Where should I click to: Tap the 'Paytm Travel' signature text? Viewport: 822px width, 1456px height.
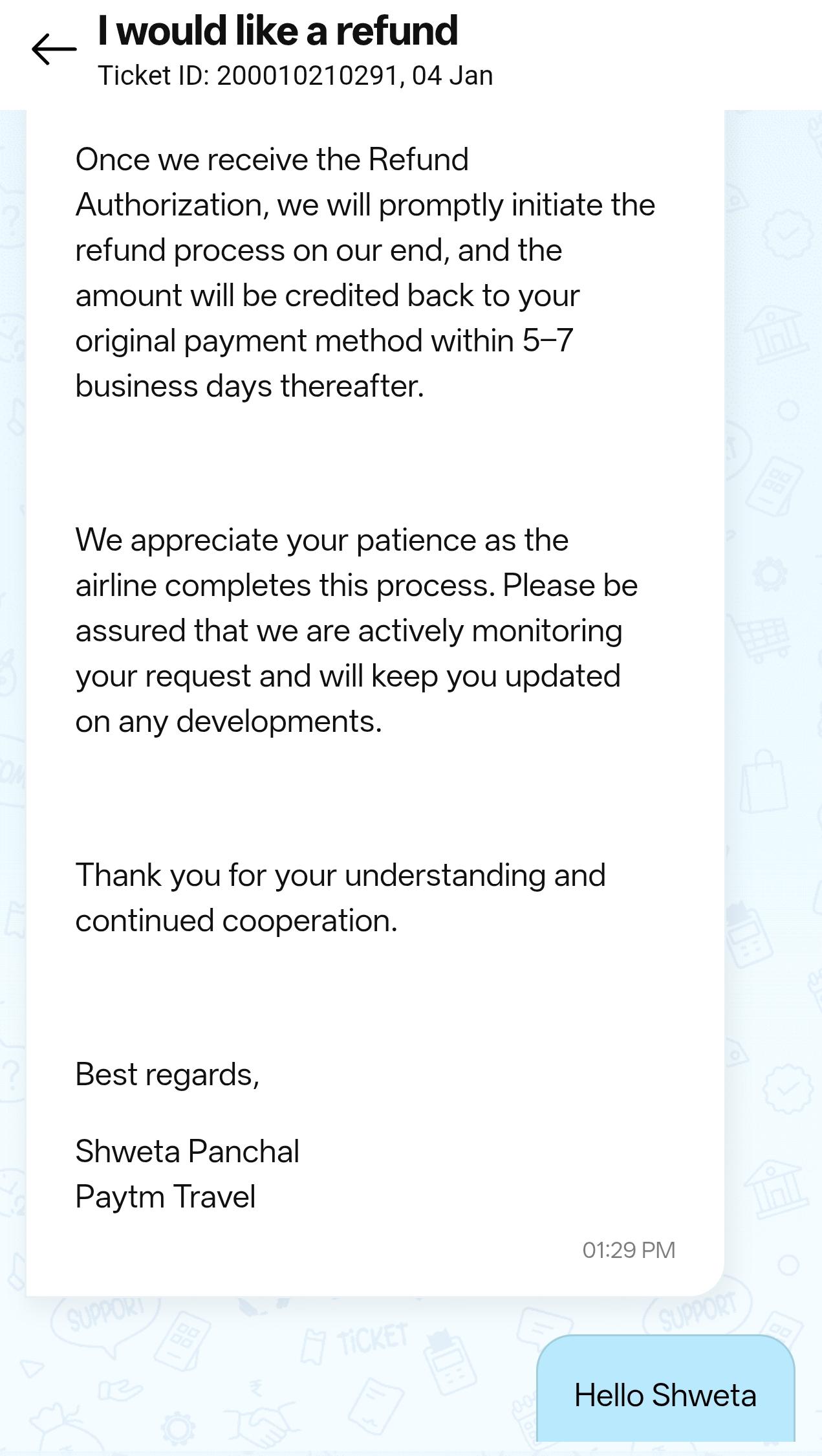coord(165,1197)
